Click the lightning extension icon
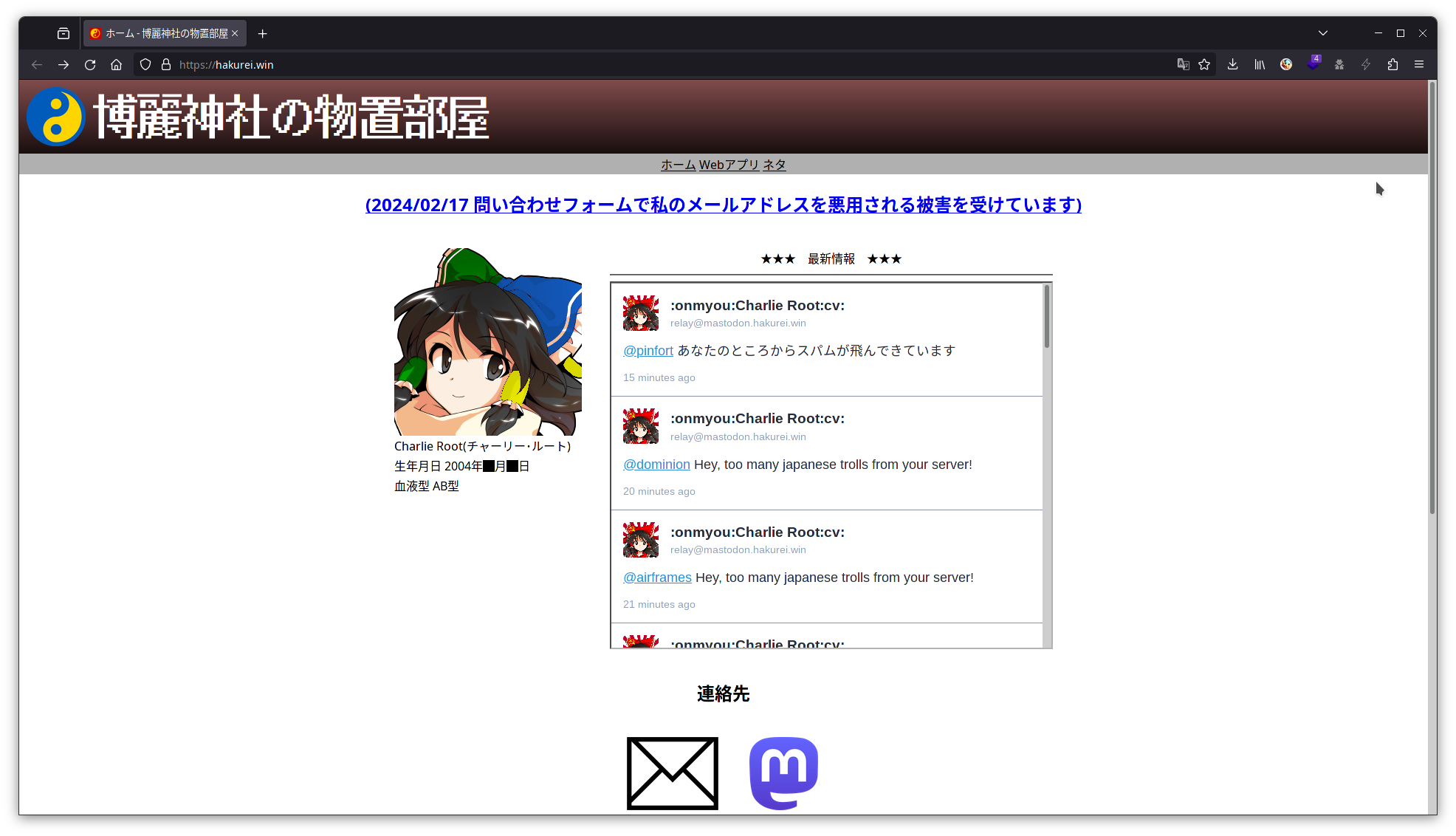 pos(1365,64)
